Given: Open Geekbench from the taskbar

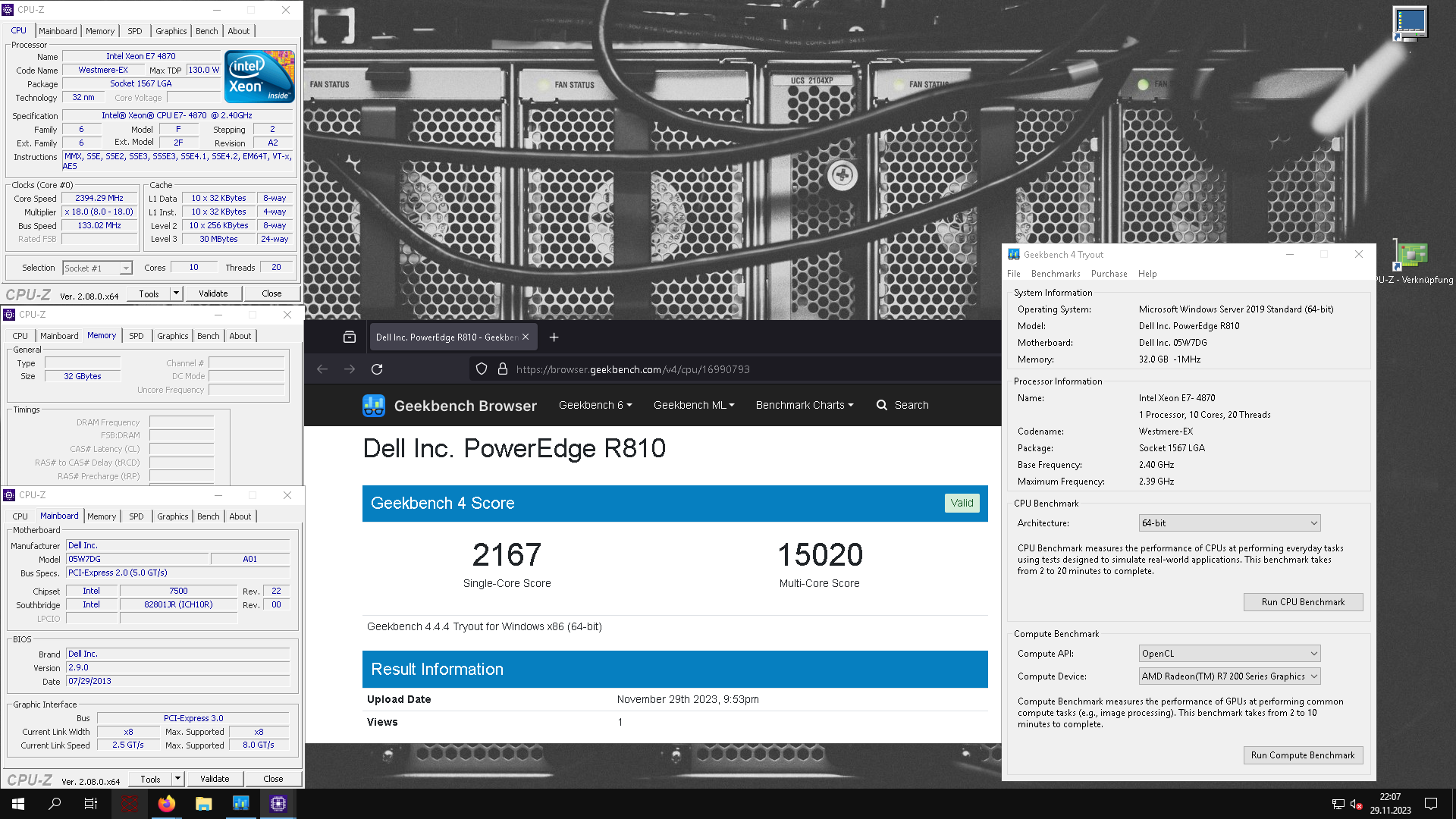Looking at the screenshot, I should (240, 804).
